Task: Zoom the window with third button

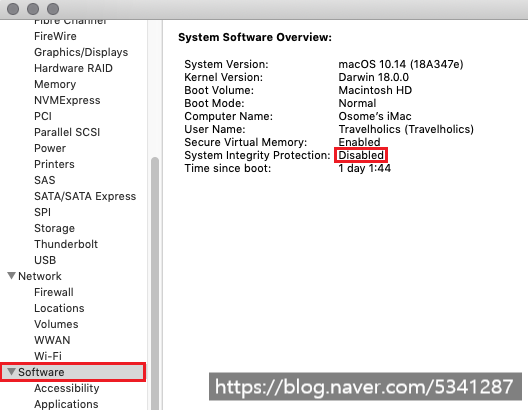Action: tap(53, 9)
